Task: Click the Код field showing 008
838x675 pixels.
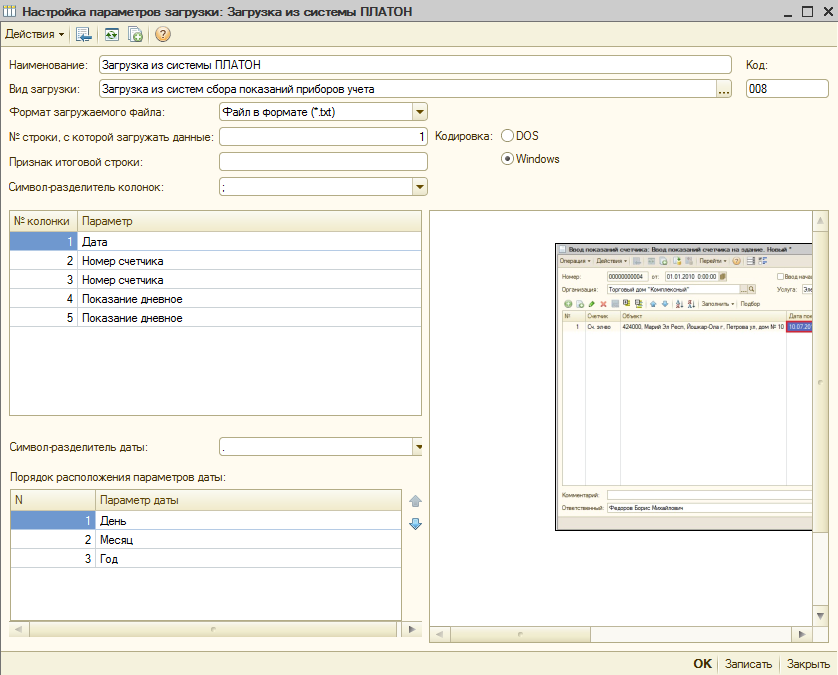Action: (787, 89)
